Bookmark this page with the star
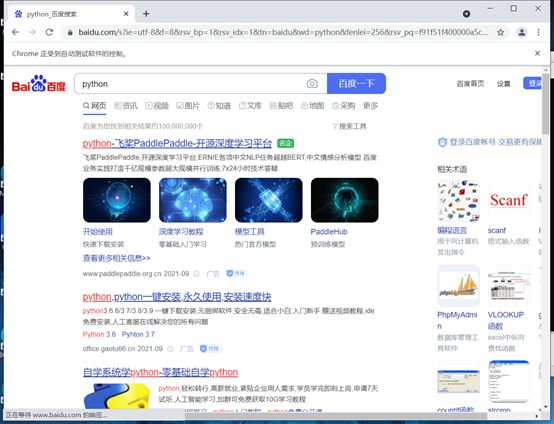The image size is (554, 424). click(500, 33)
